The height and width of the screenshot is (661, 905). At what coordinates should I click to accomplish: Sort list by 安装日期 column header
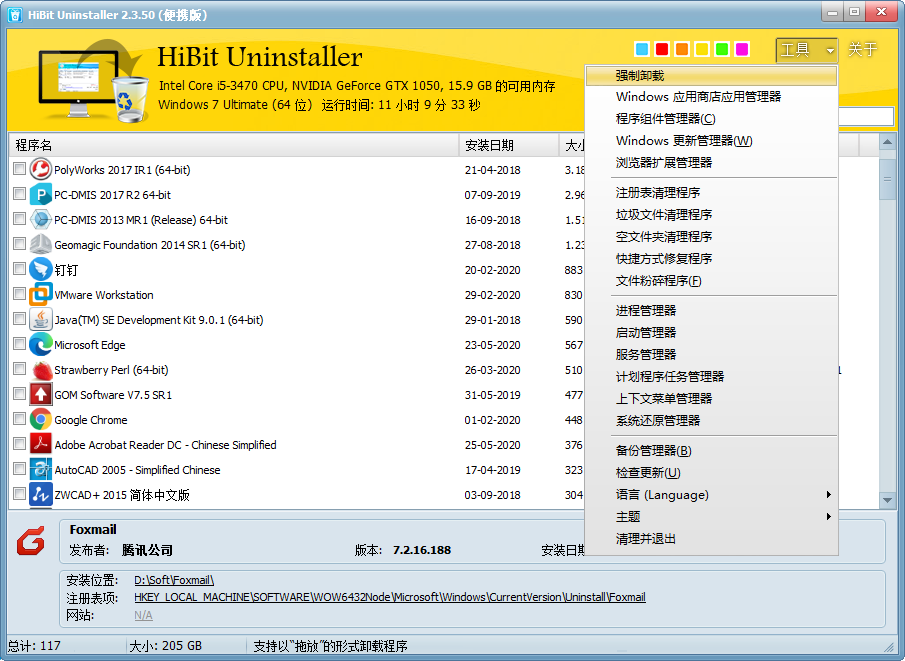click(490, 146)
